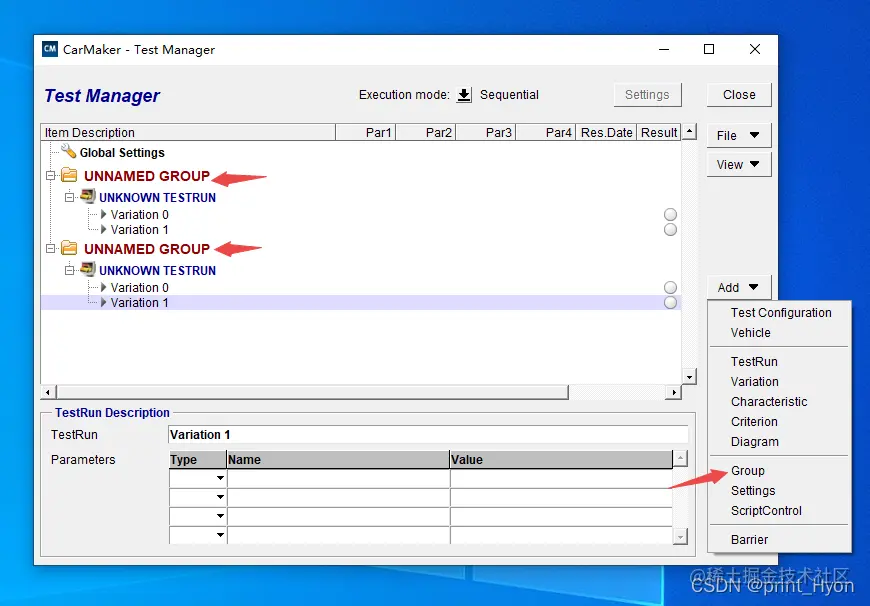Viewport: 870px width, 606px height.
Task: Expand triangle of highlighted Variation 1
Action: click(x=103, y=302)
